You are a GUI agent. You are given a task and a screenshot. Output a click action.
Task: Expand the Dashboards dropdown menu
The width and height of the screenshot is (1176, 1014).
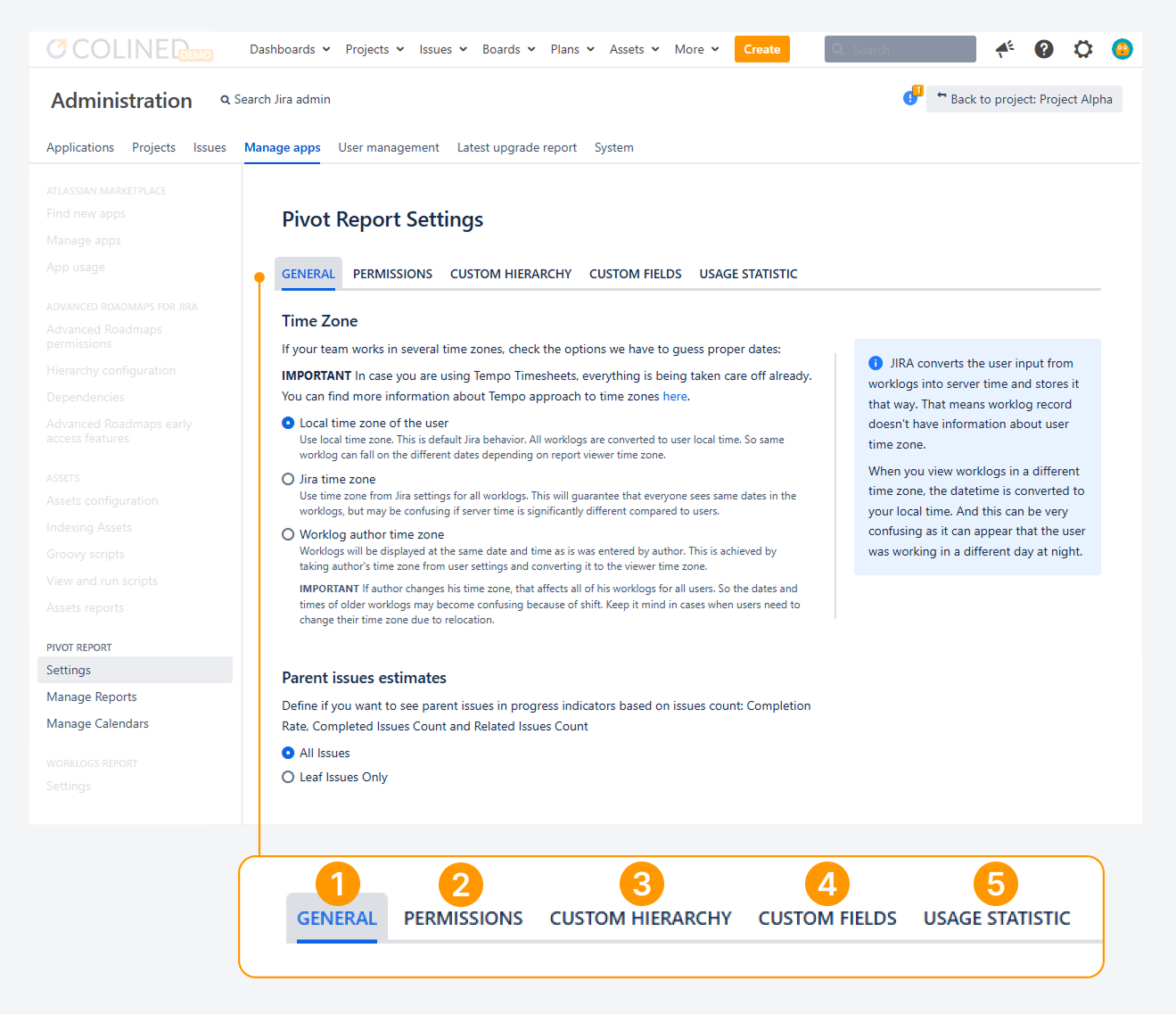click(290, 49)
